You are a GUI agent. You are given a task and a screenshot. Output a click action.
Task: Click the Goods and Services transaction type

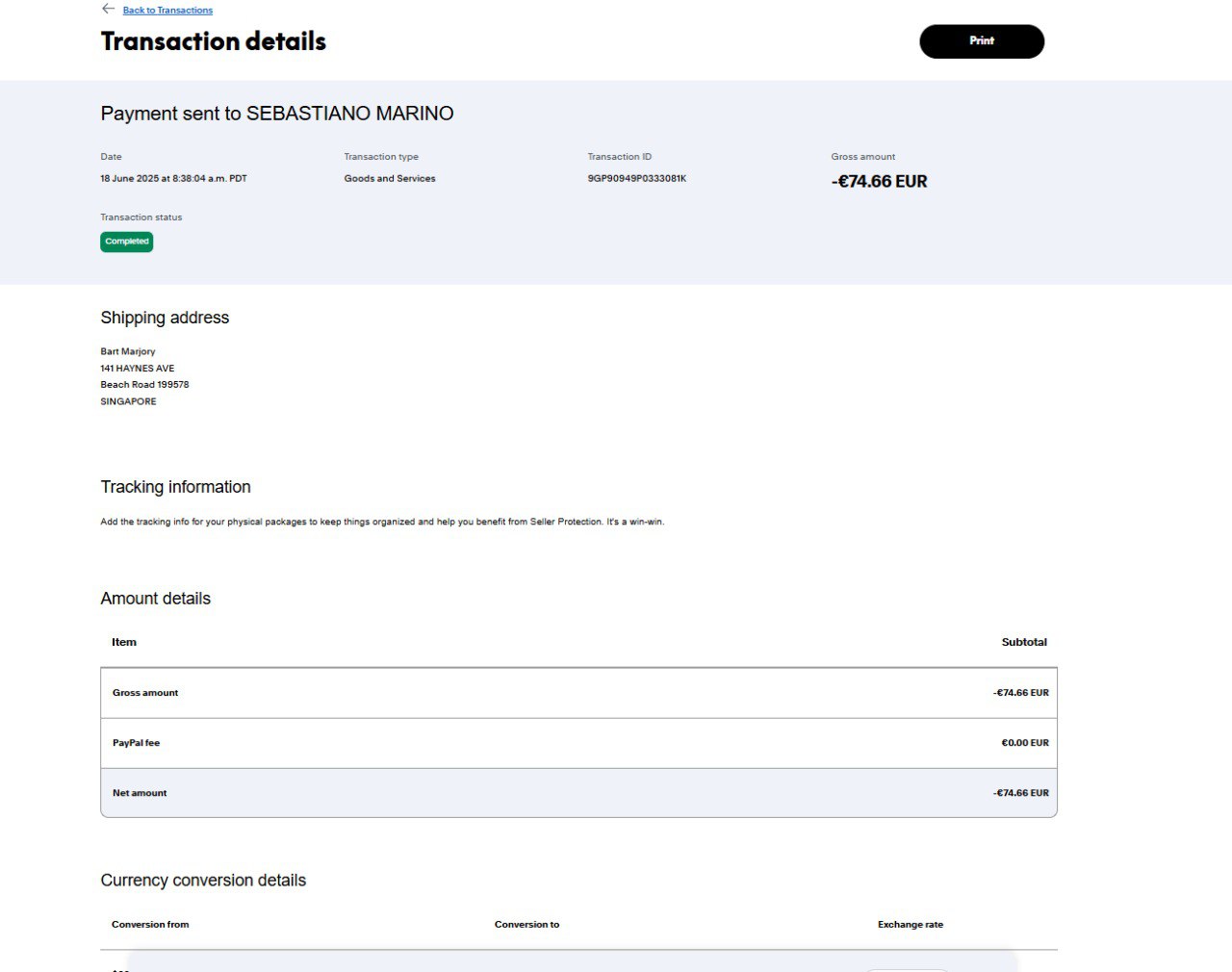pos(390,179)
